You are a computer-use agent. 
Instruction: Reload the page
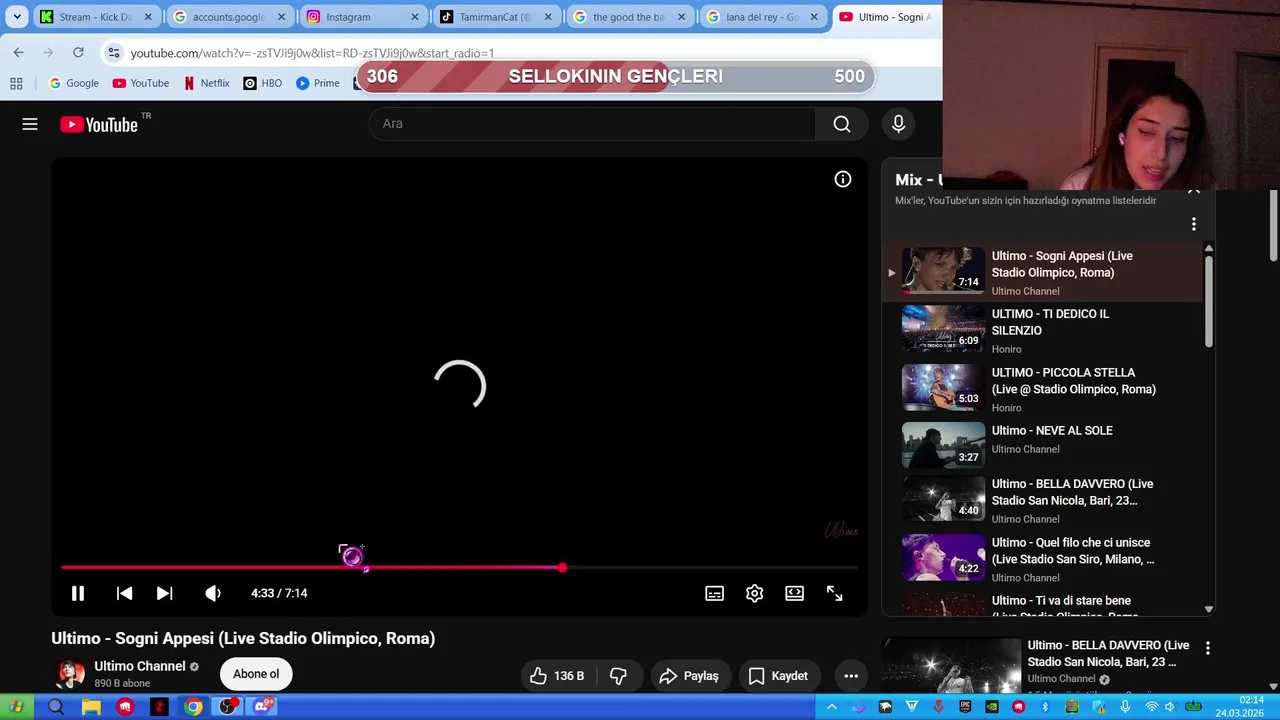click(78, 52)
